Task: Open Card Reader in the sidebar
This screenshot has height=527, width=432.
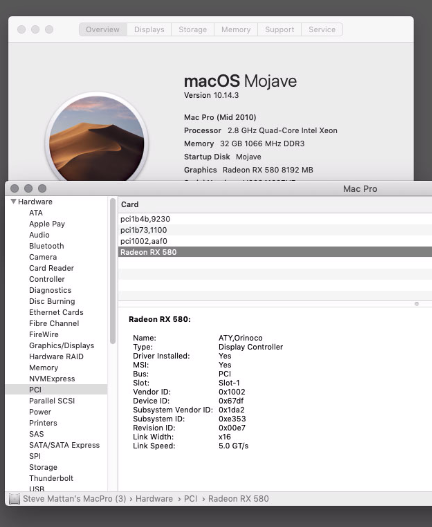Action: [51, 268]
